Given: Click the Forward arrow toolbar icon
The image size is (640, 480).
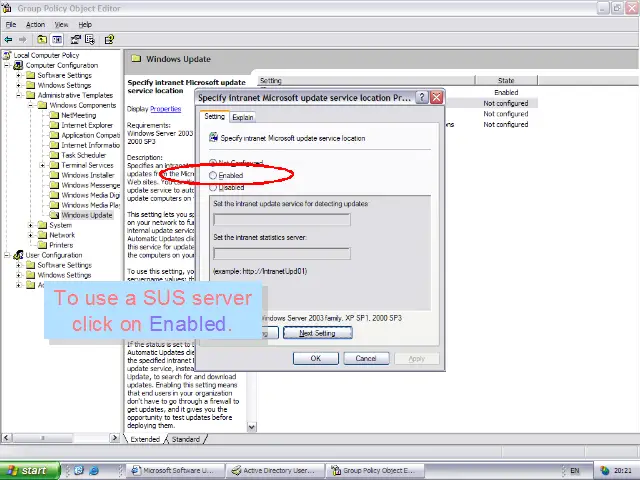Looking at the screenshot, I should [22, 40].
